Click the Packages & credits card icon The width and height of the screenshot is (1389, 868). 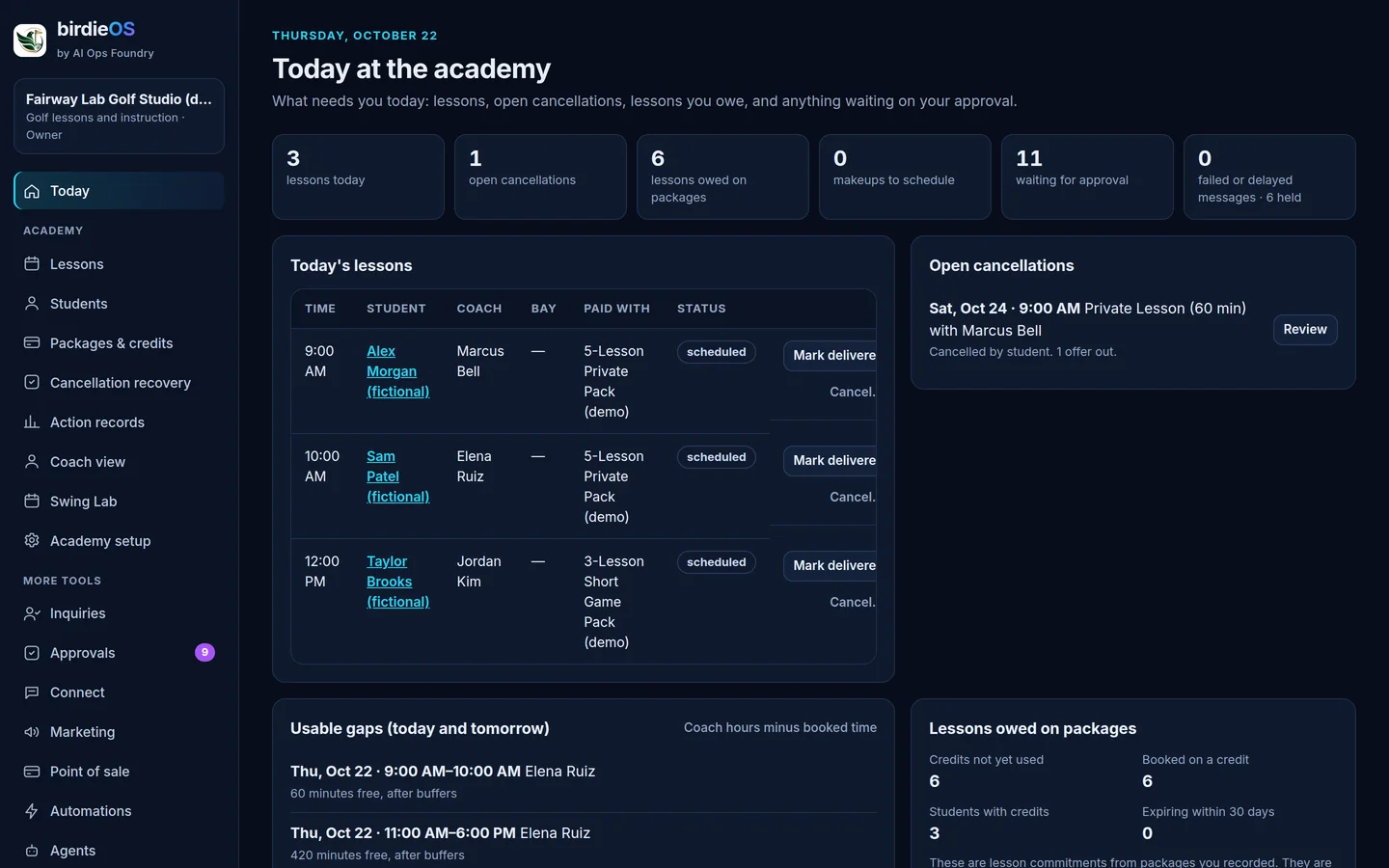(x=32, y=343)
